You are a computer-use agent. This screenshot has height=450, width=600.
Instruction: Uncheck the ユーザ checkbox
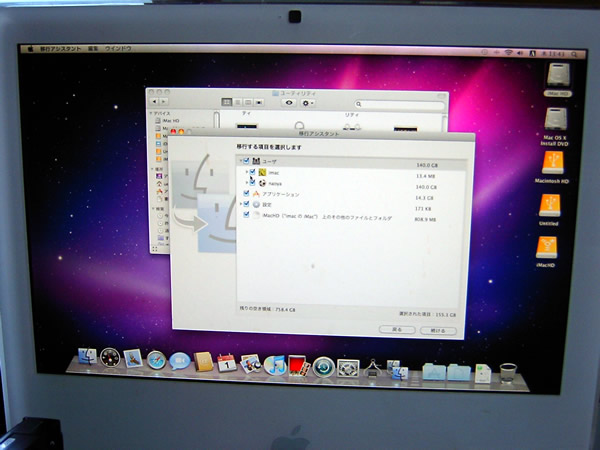click(x=246, y=161)
